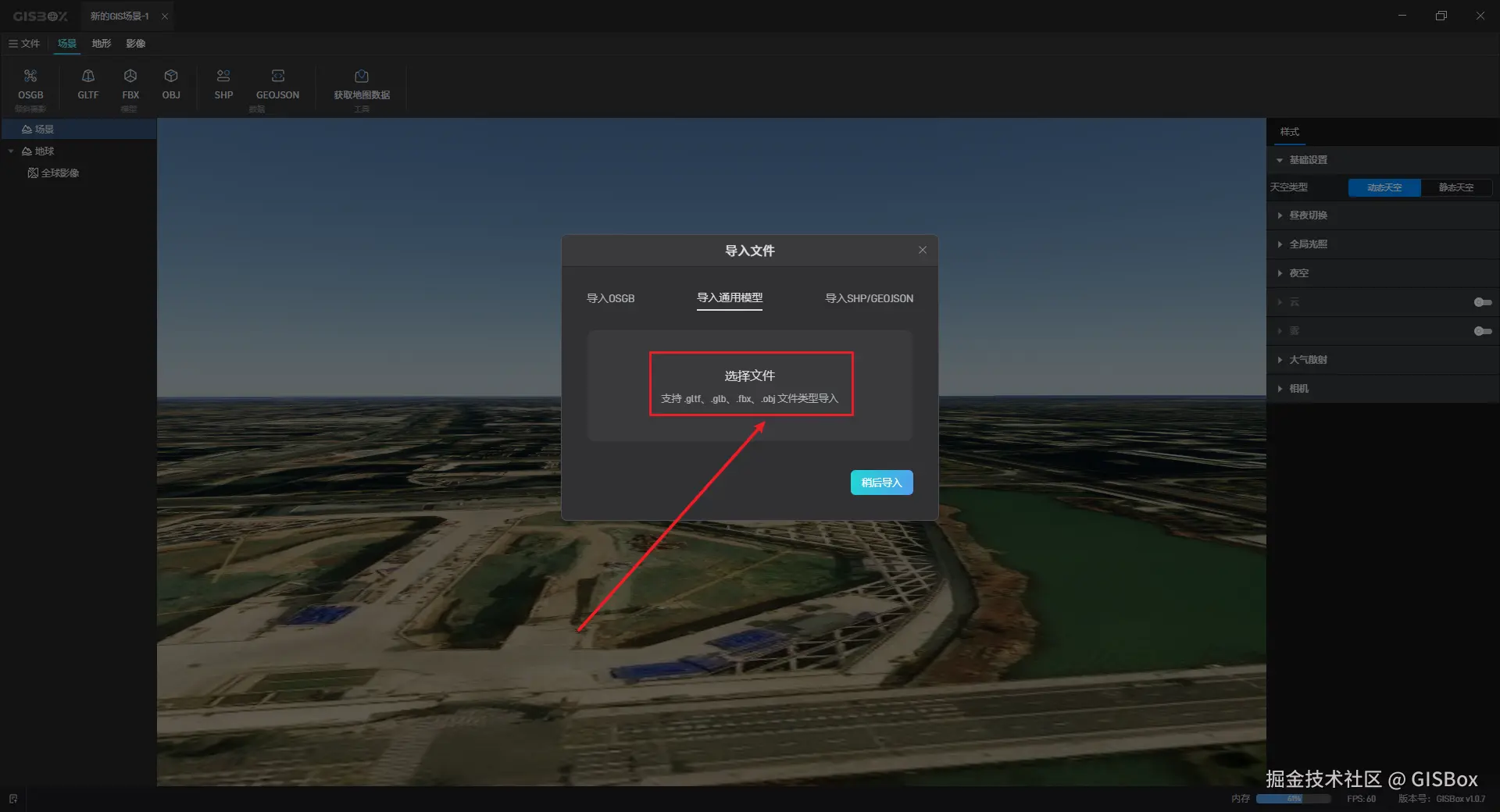1500x812 pixels.
Task: Click the GISBOX logo in title bar
Action: click(x=41, y=16)
